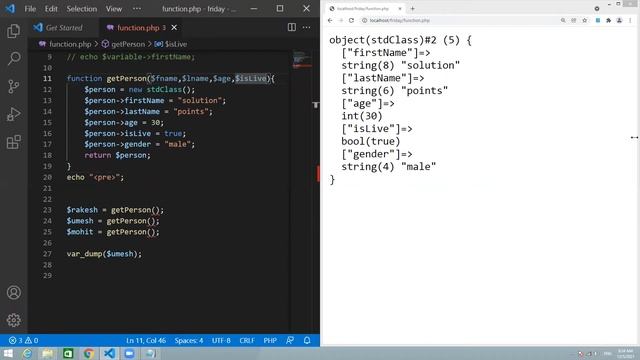Open the Source Control view
The height and width of the screenshot is (360, 640).
[13, 86]
